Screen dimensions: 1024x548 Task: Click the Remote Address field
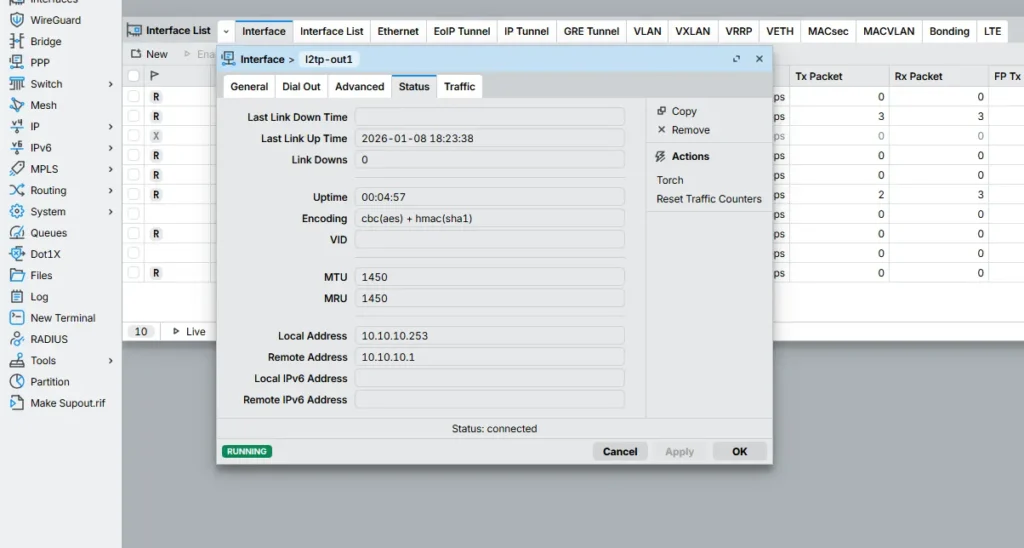489,357
